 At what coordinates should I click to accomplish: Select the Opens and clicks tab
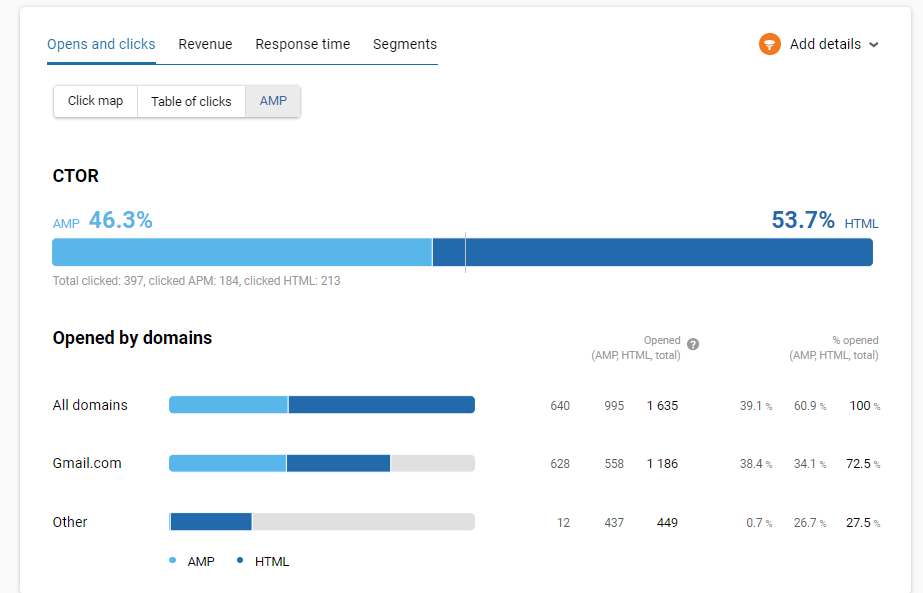click(101, 44)
